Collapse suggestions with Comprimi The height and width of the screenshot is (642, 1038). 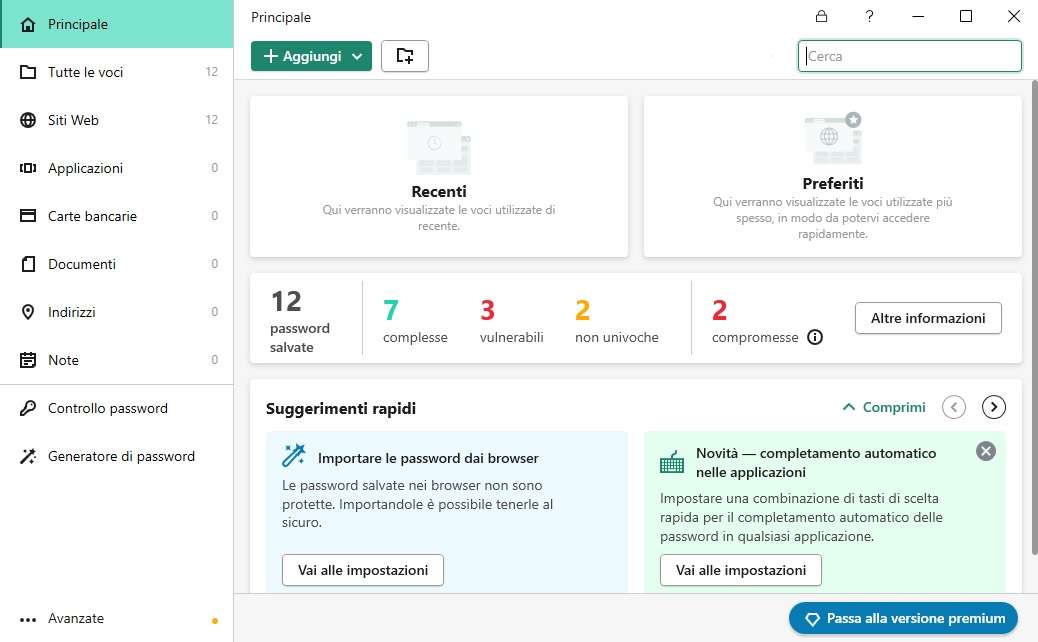click(884, 407)
